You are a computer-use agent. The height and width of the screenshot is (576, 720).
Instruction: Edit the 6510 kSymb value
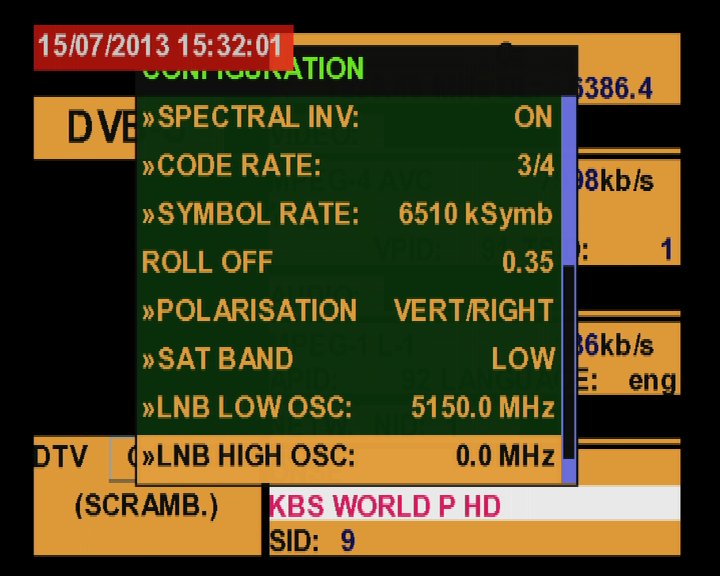475,213
